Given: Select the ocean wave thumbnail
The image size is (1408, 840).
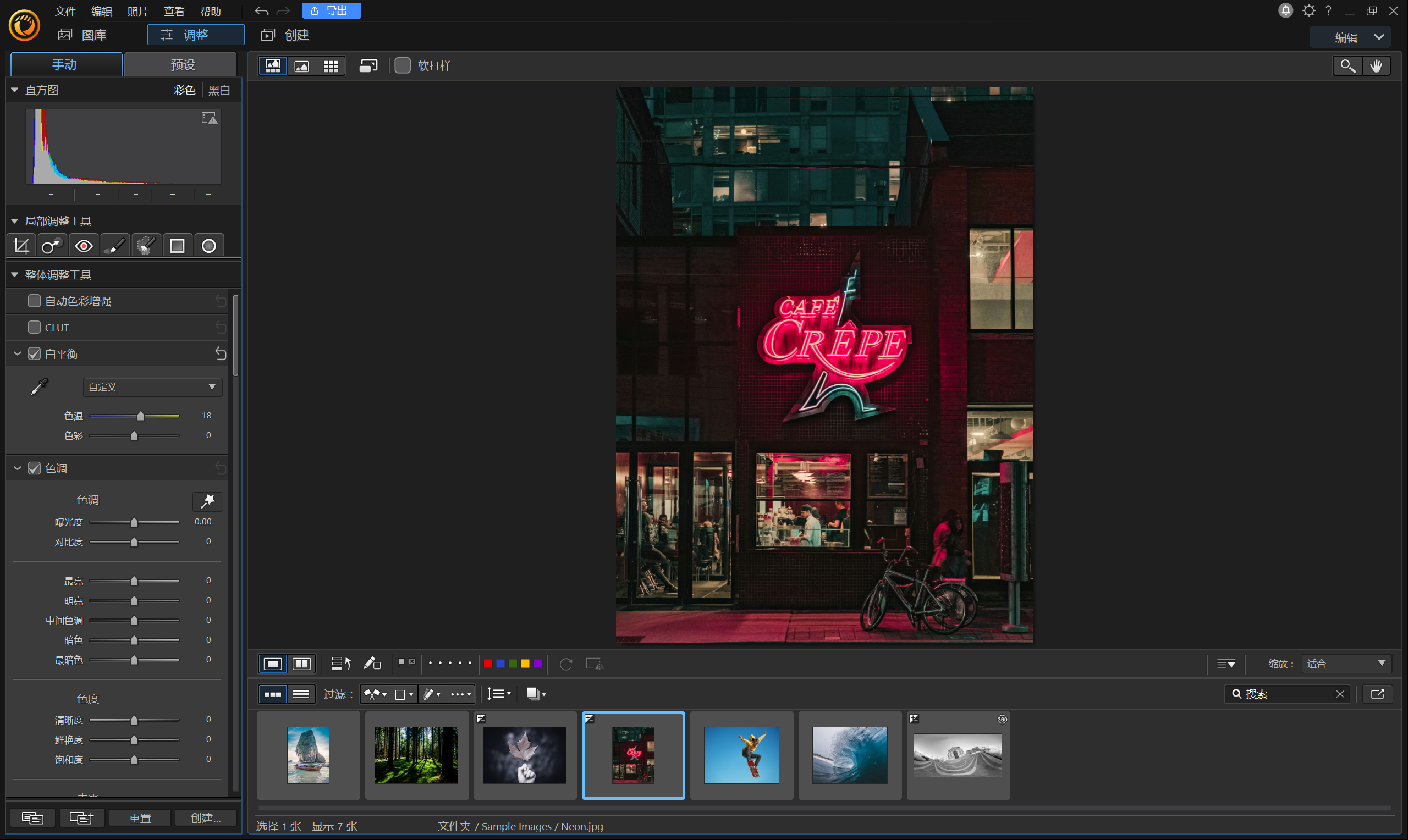Looking at the screenshot, I should 849,755.
